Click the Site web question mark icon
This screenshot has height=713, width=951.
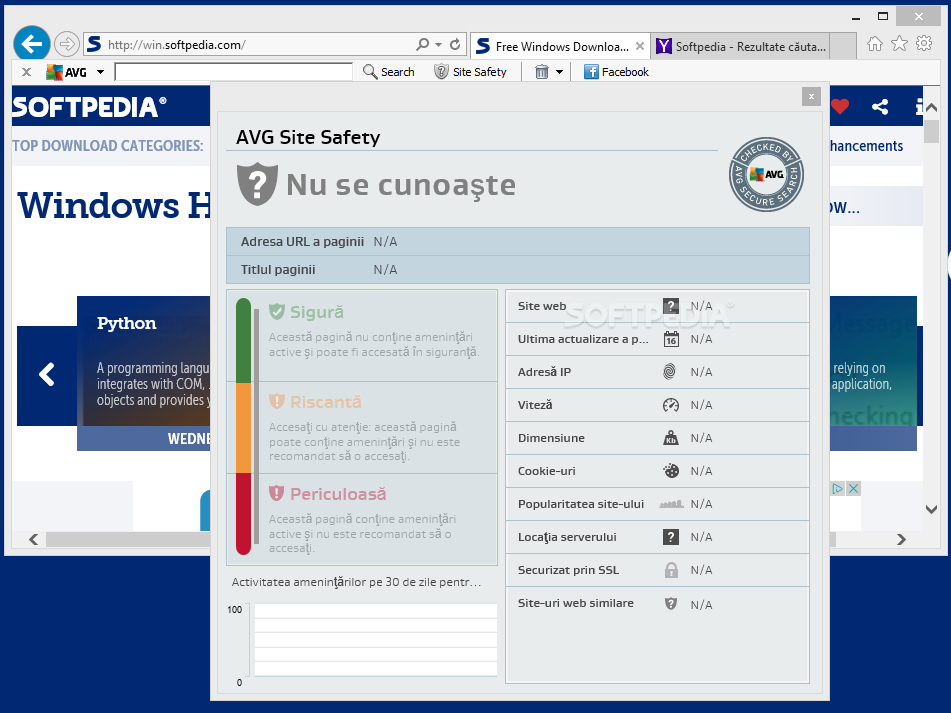pos(671,306)
